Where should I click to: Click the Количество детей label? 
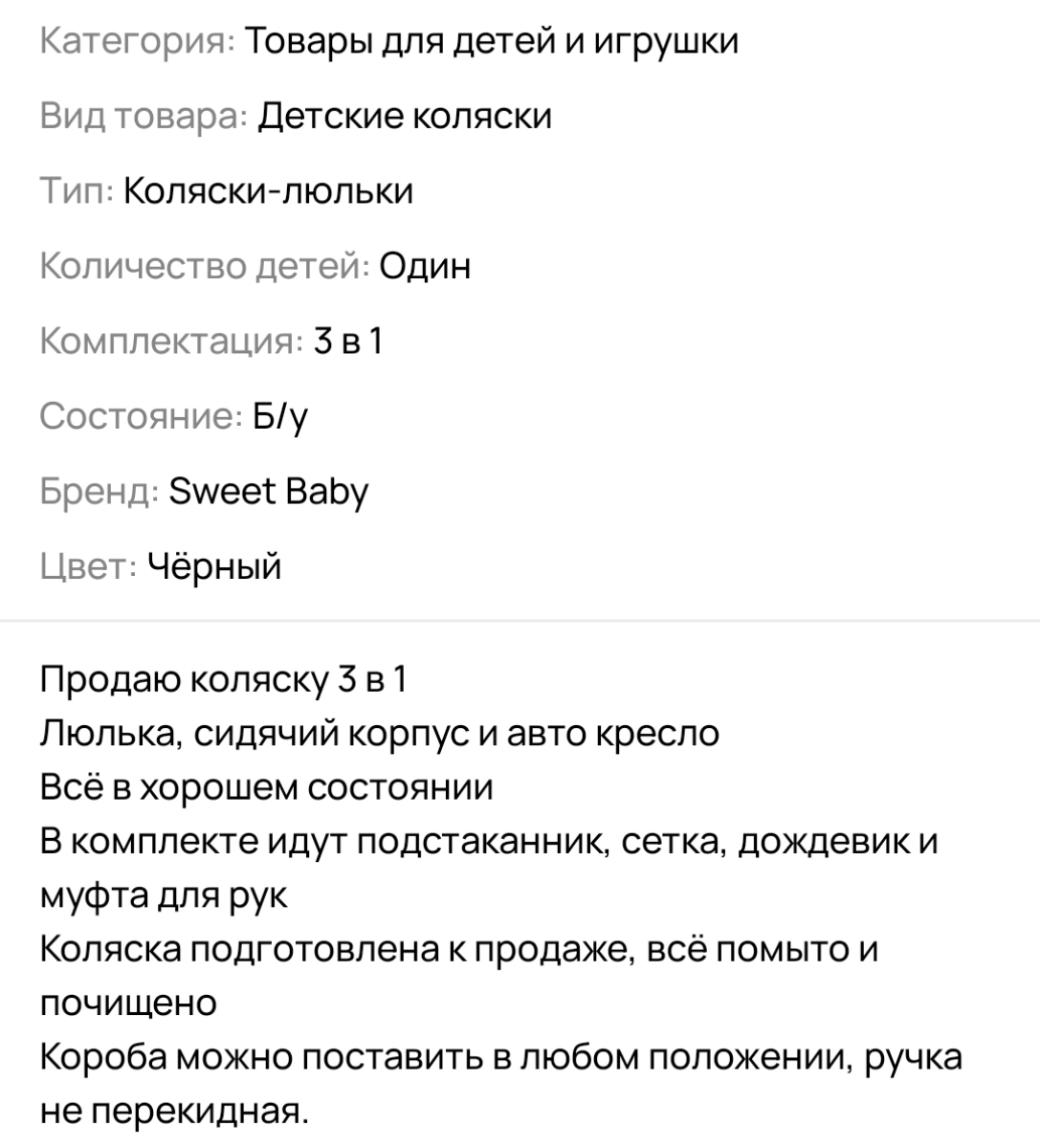pos(204,266)
